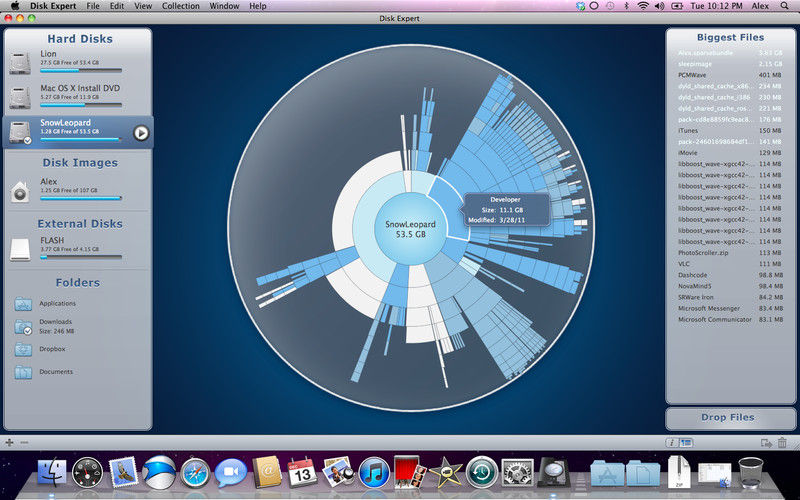Click the Drop Files area
The width and height of the screenshot is (800, 500).
(x=730, y=418)
